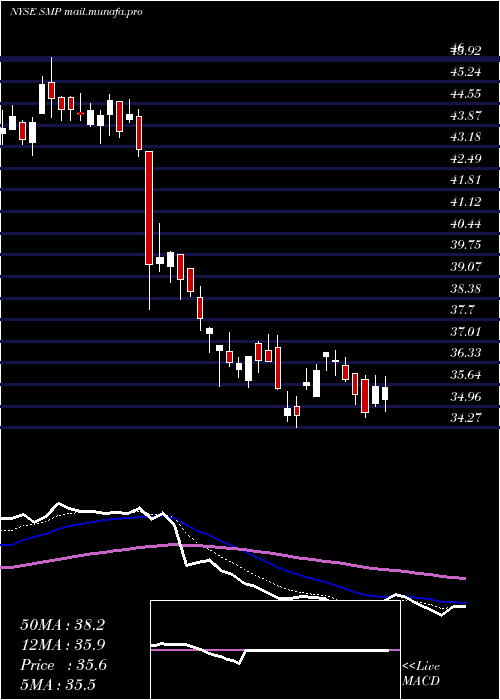500x700 pixels.
Task: Select the 36.33 price axis label
Action: tap(466, 353)
